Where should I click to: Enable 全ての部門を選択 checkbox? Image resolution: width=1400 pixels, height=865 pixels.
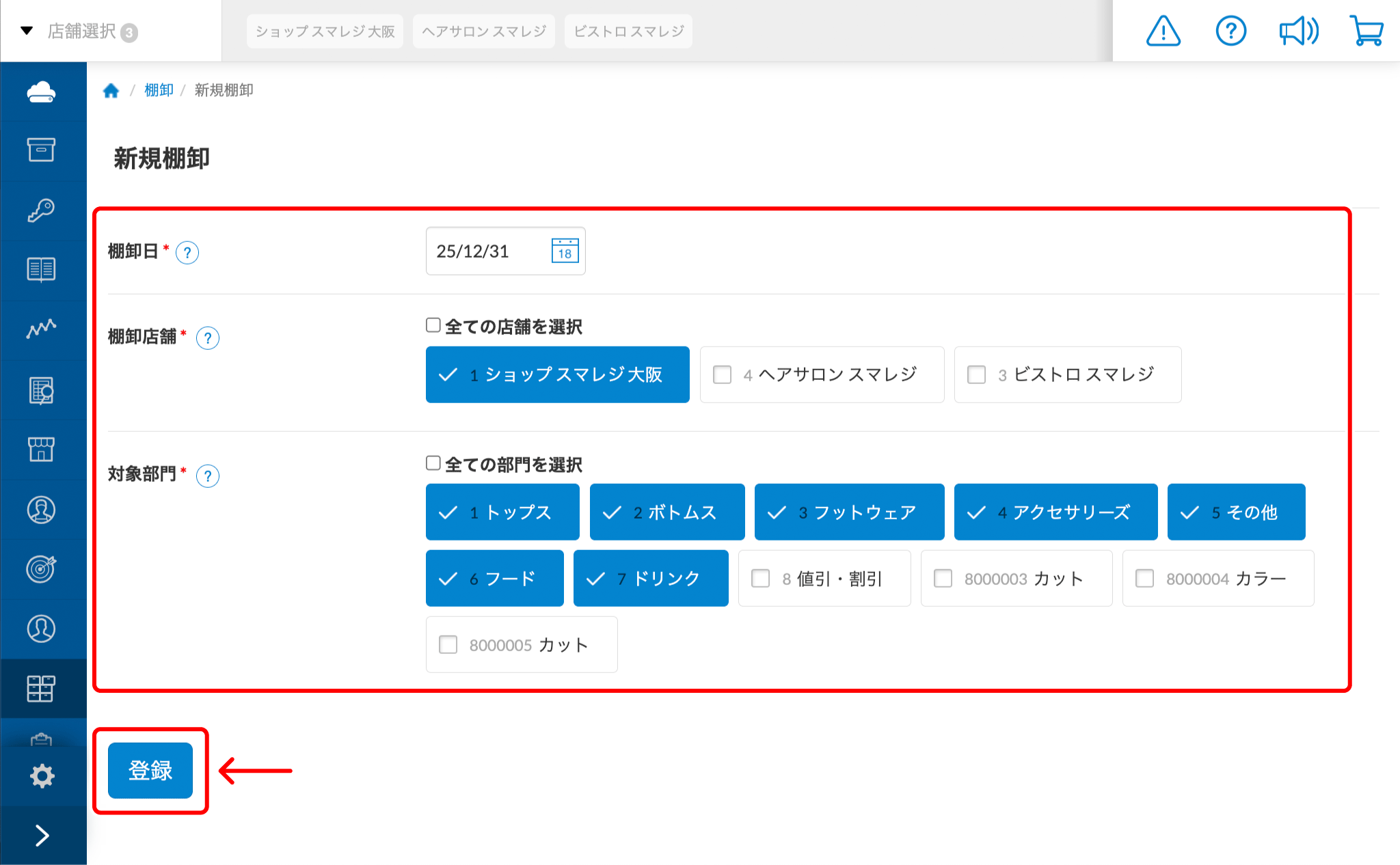coord(433,463)
